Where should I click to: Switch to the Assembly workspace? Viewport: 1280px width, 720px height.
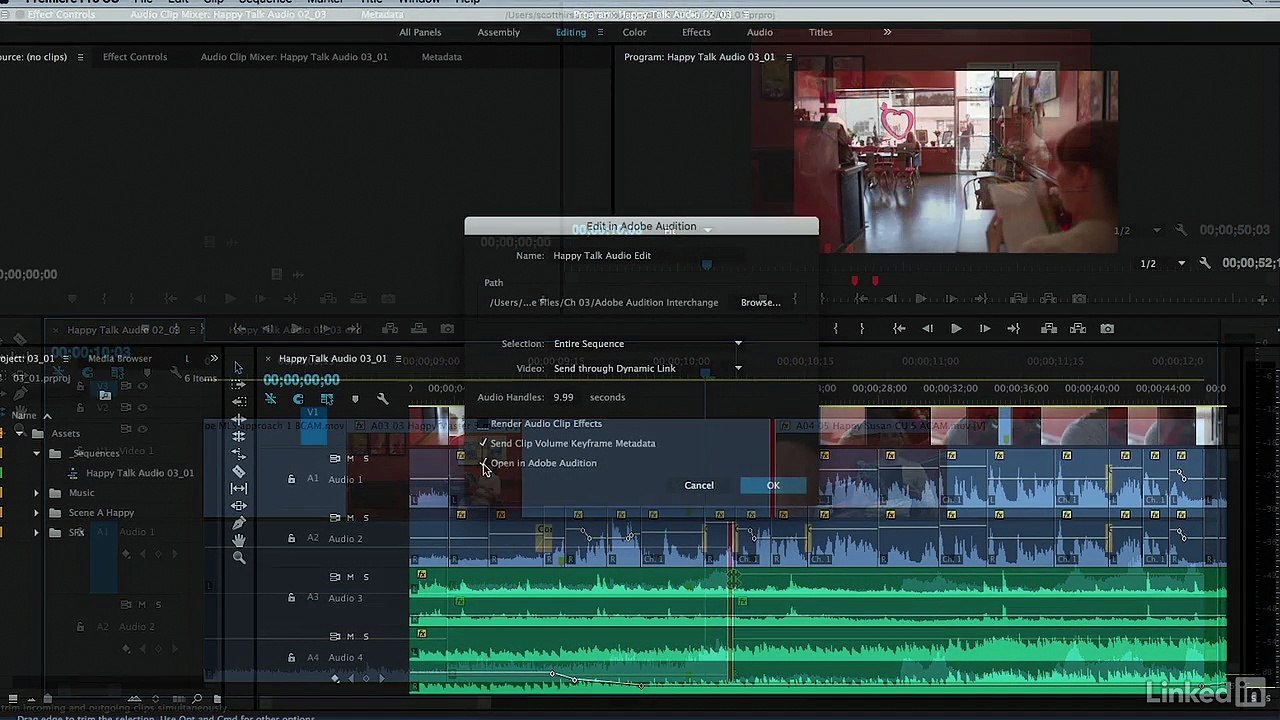498,32
